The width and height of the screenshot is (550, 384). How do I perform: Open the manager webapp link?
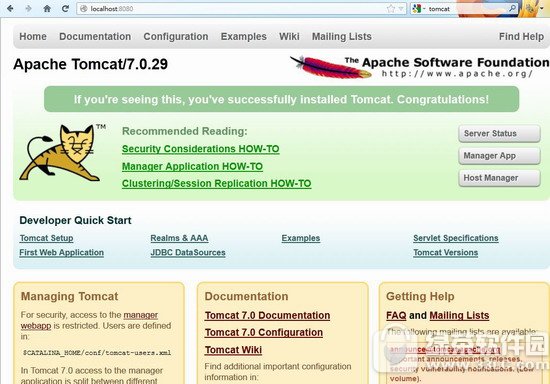(141, 315)
